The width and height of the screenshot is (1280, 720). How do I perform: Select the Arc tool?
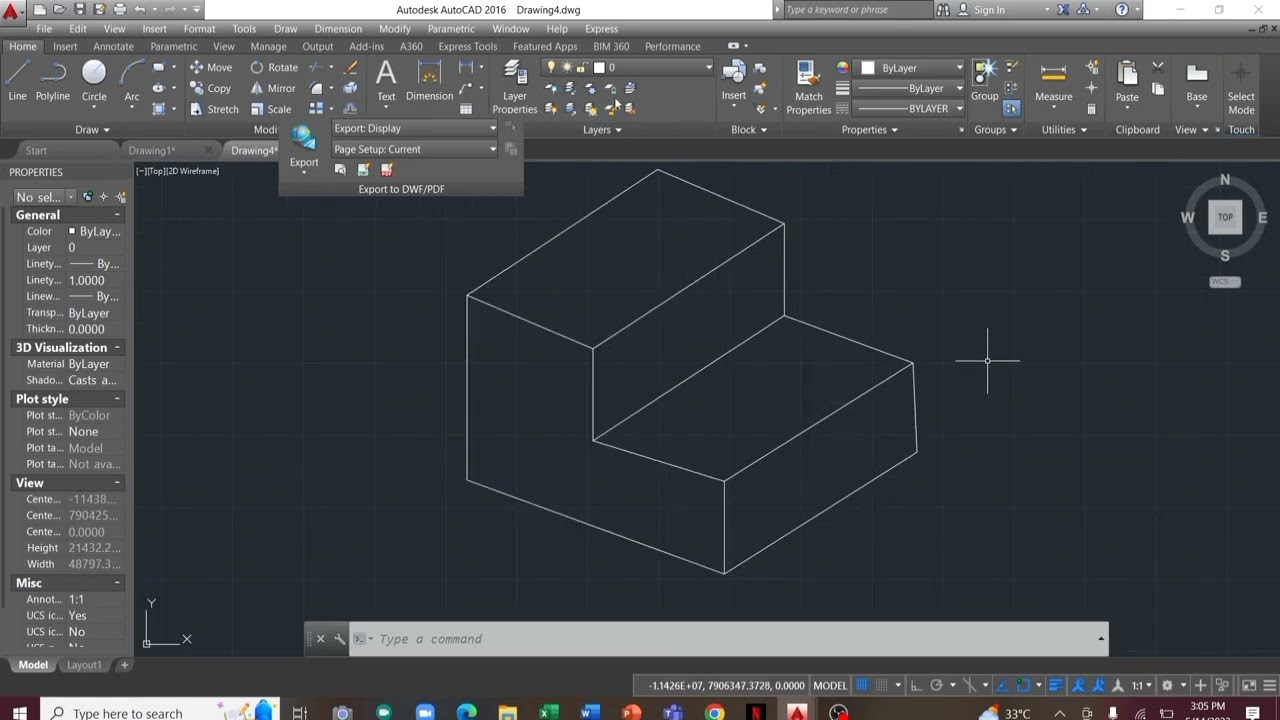point(132,82)
